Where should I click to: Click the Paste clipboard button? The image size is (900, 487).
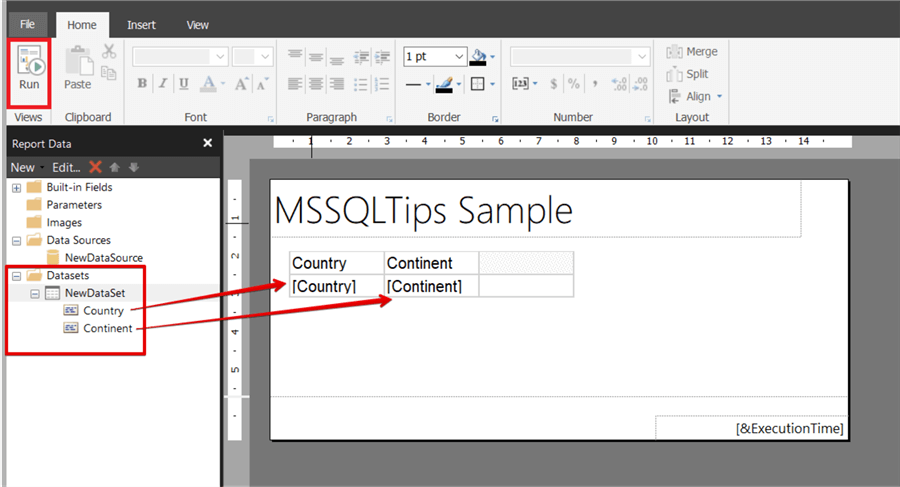coord(78,69)
